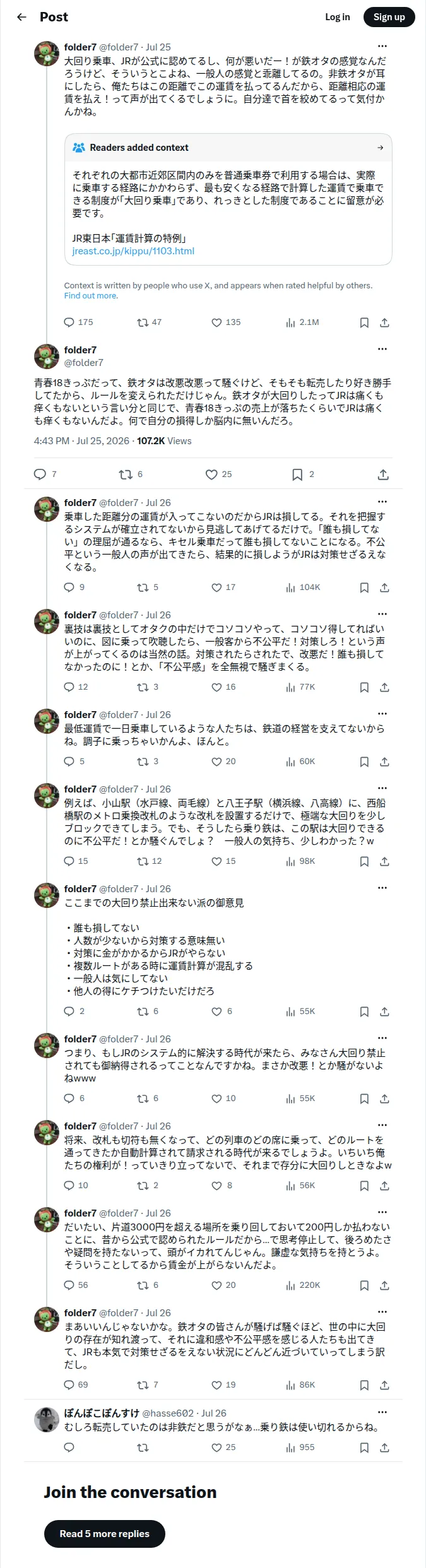426x1568 pixels.
Task: Repost the main post showing 6 reposts
Action: pyautogui.click(x=126, y=475)
